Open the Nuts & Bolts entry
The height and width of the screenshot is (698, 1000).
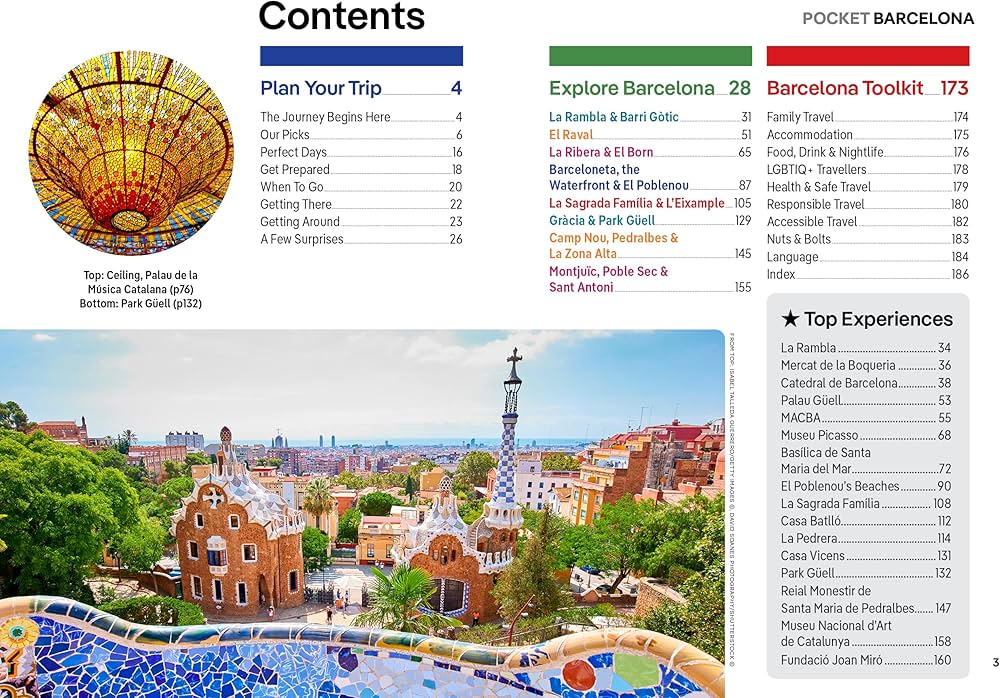click(x=799, y=239)
